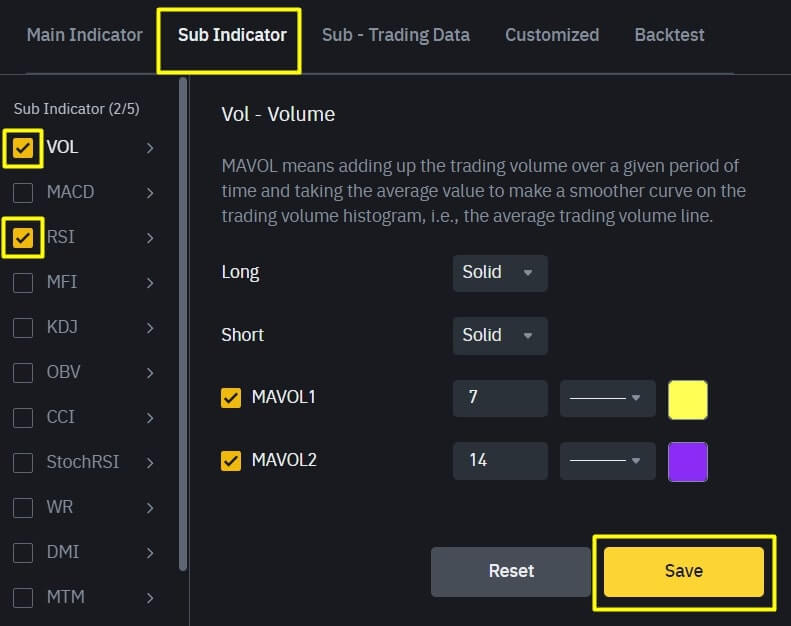Expand WR settings chevron
791x626 pixels.
pos(150,507)
